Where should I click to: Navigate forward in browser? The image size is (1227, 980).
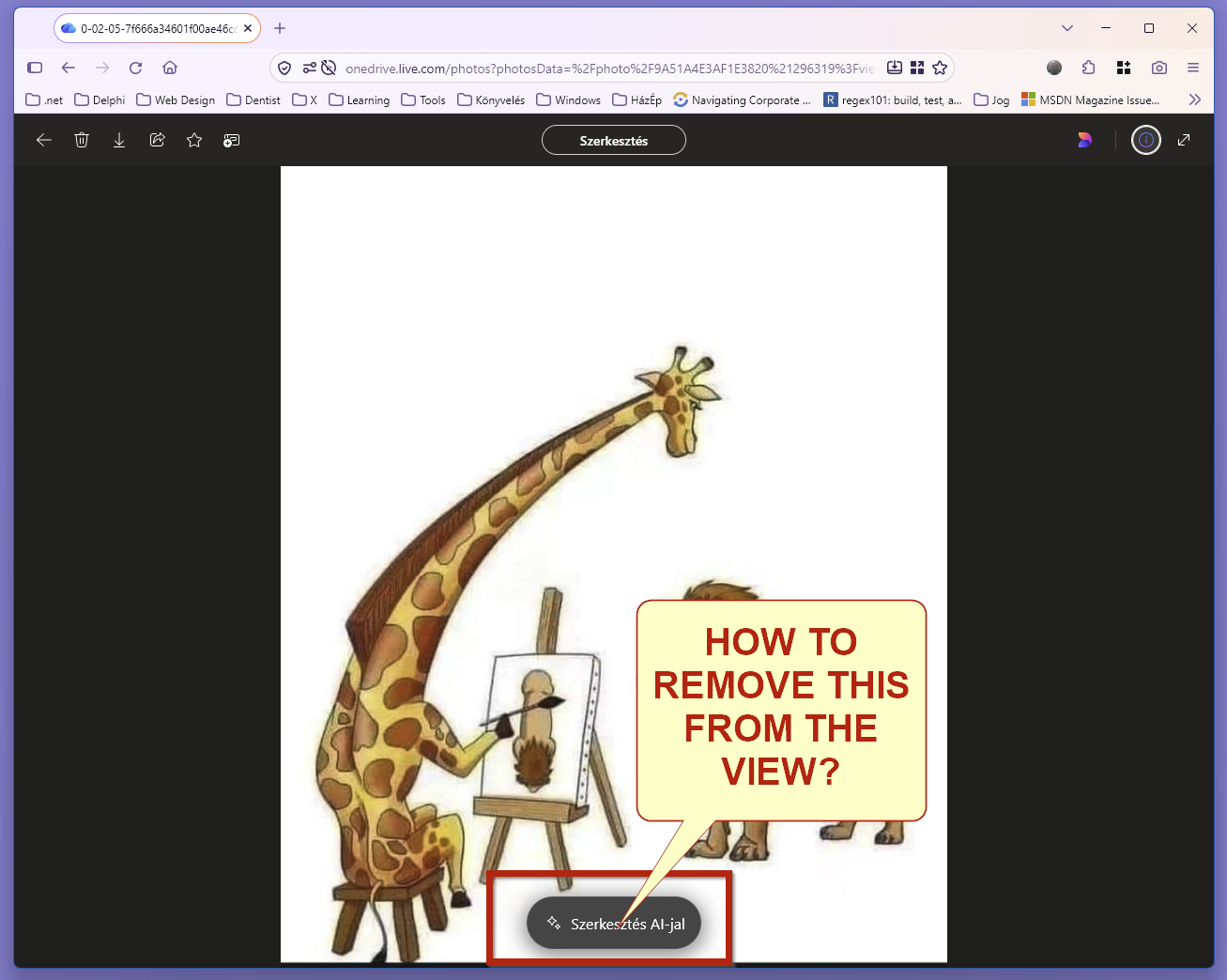[x=102, y=68]
